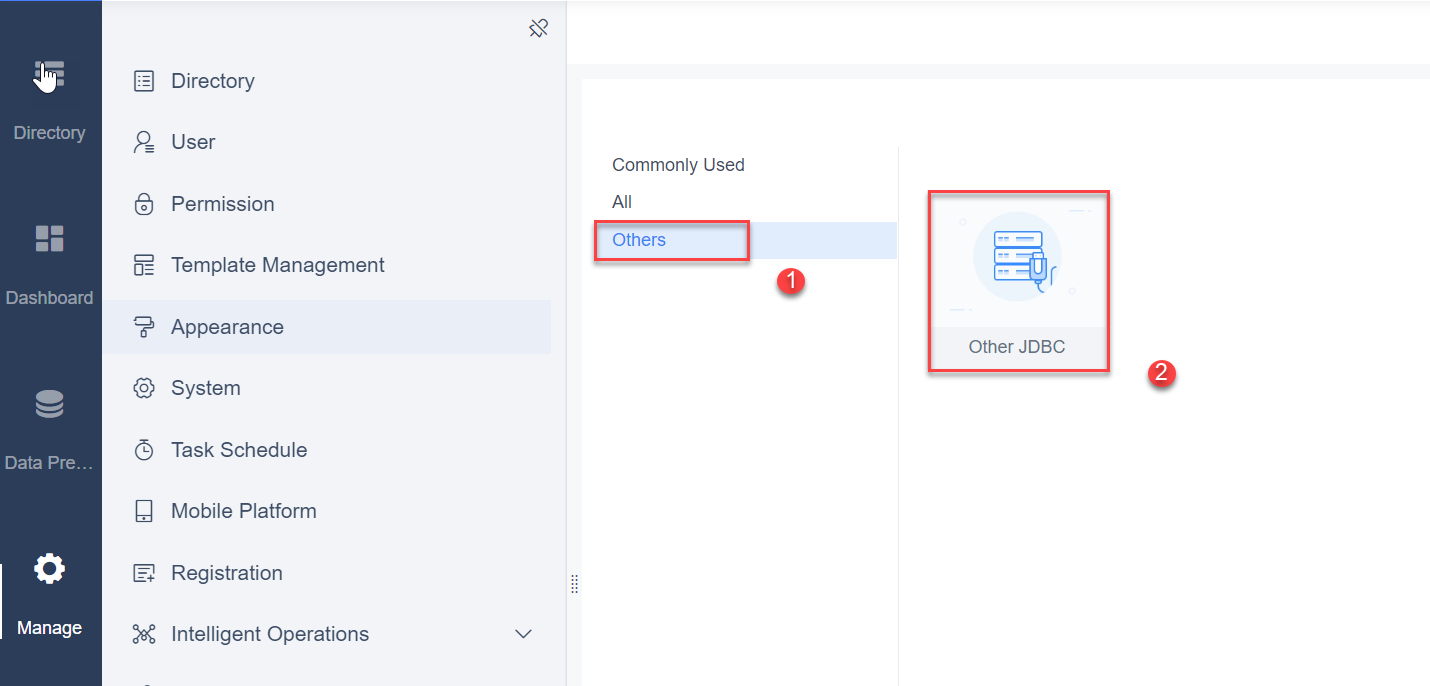Select the Task Schedule clock icon

tap(145, 449)
